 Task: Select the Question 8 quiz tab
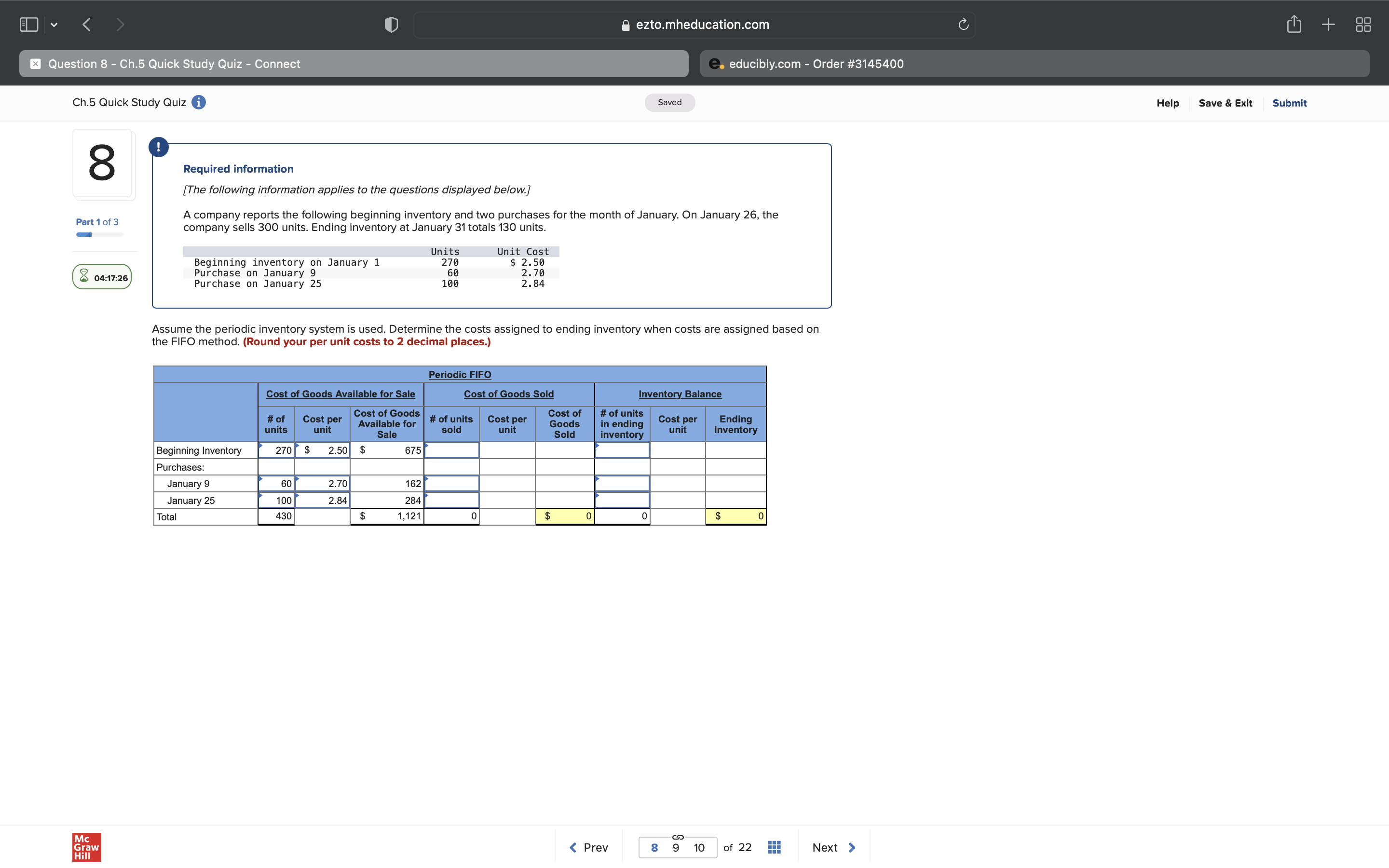pos(353,64)
